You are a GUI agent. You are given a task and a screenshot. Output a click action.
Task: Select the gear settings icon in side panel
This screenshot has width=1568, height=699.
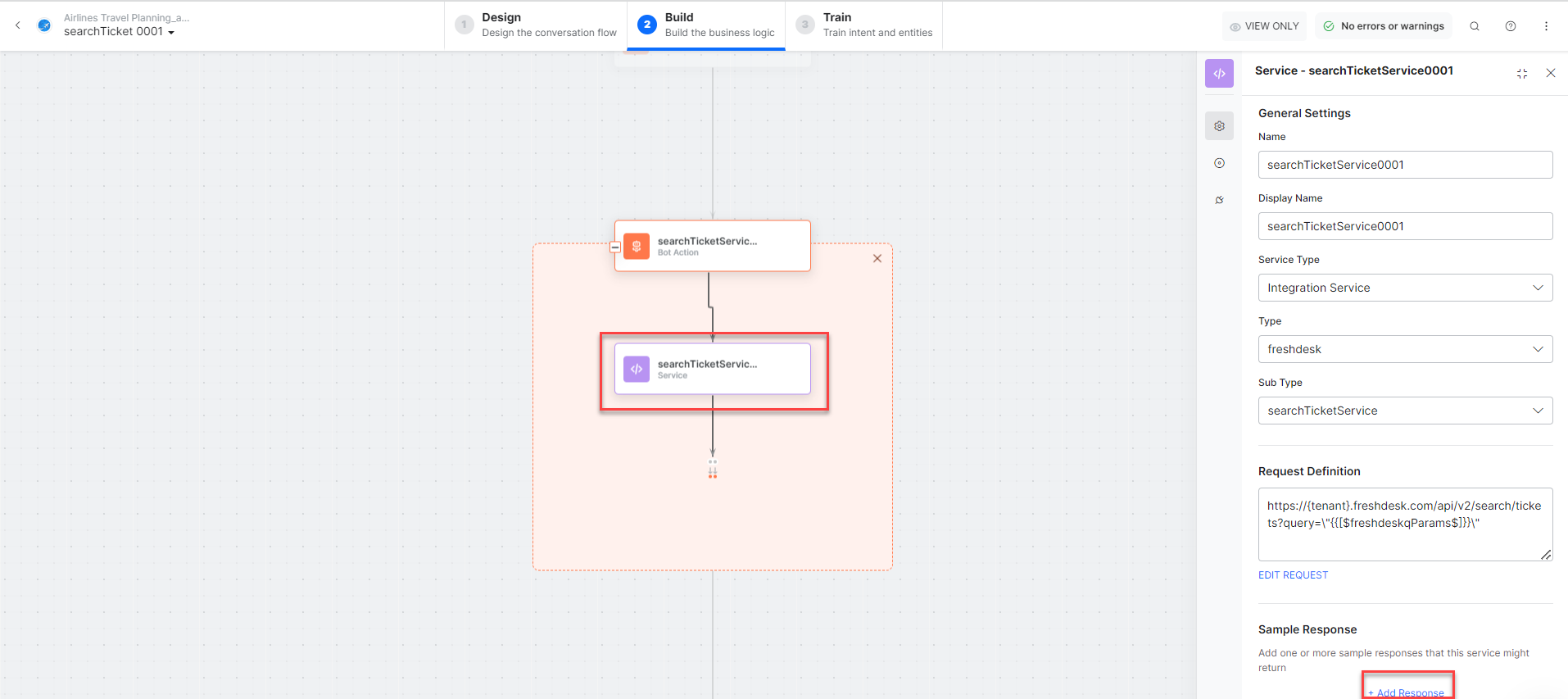click(1219, 126)
